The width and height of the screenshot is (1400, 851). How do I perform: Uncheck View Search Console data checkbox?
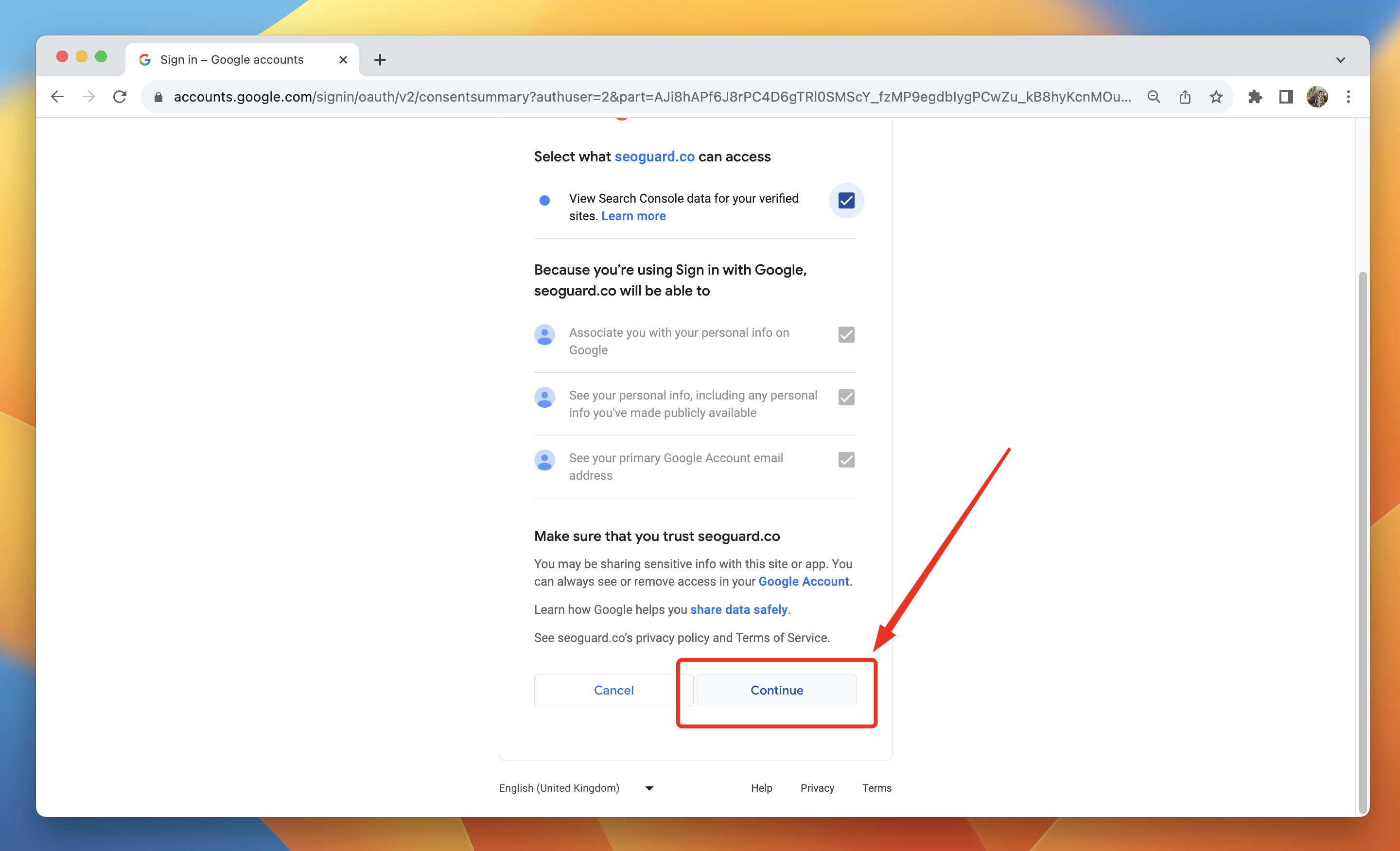[846, 201]
